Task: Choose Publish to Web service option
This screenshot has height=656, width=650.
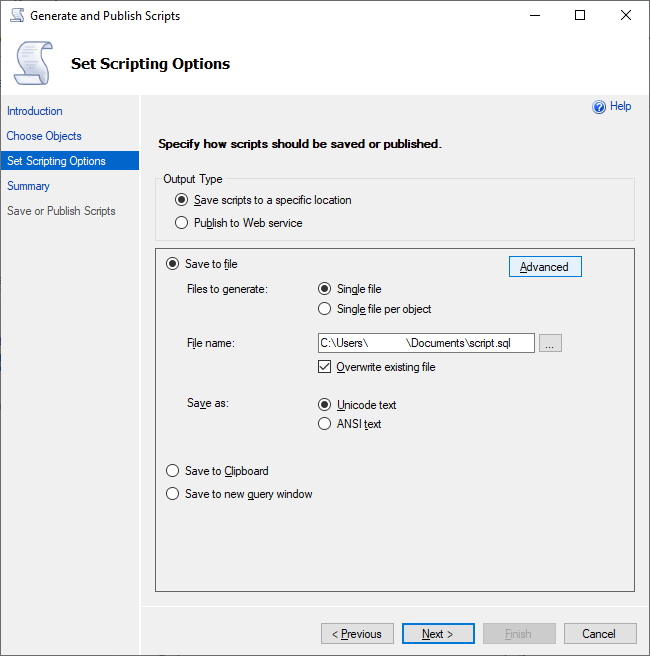Action: click(181, 223)
